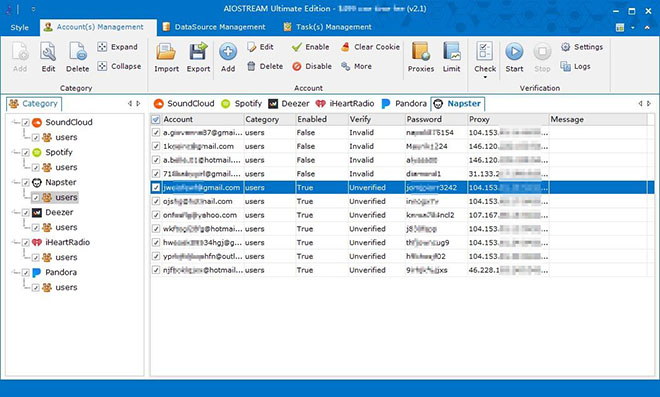Image resolution: width=660 pixels, height=397 pixels.
Task: Uncheck the Spotify category checkbox
Action: click(26, 152)
